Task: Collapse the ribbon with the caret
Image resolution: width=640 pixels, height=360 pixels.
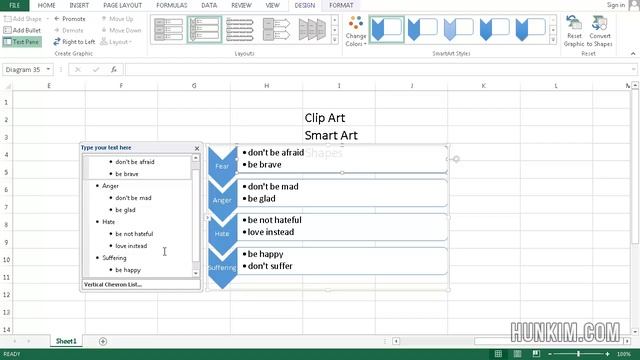Action: tap(633, 53)
